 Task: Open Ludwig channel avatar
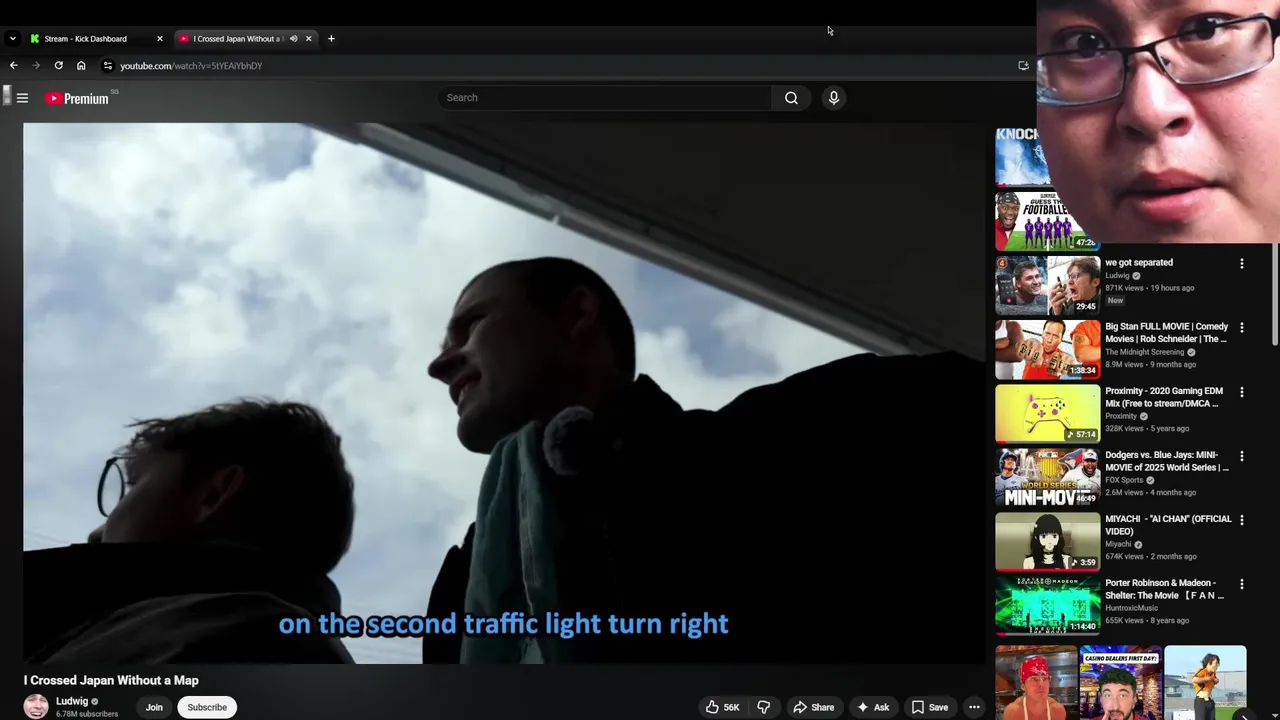click(36, 706)
